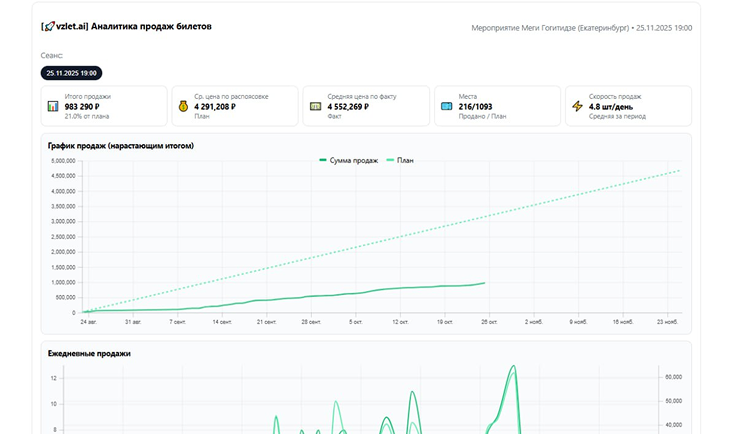
Task: Select the 25.11.2025 19:00 session pill
Action: click(71, 73)
